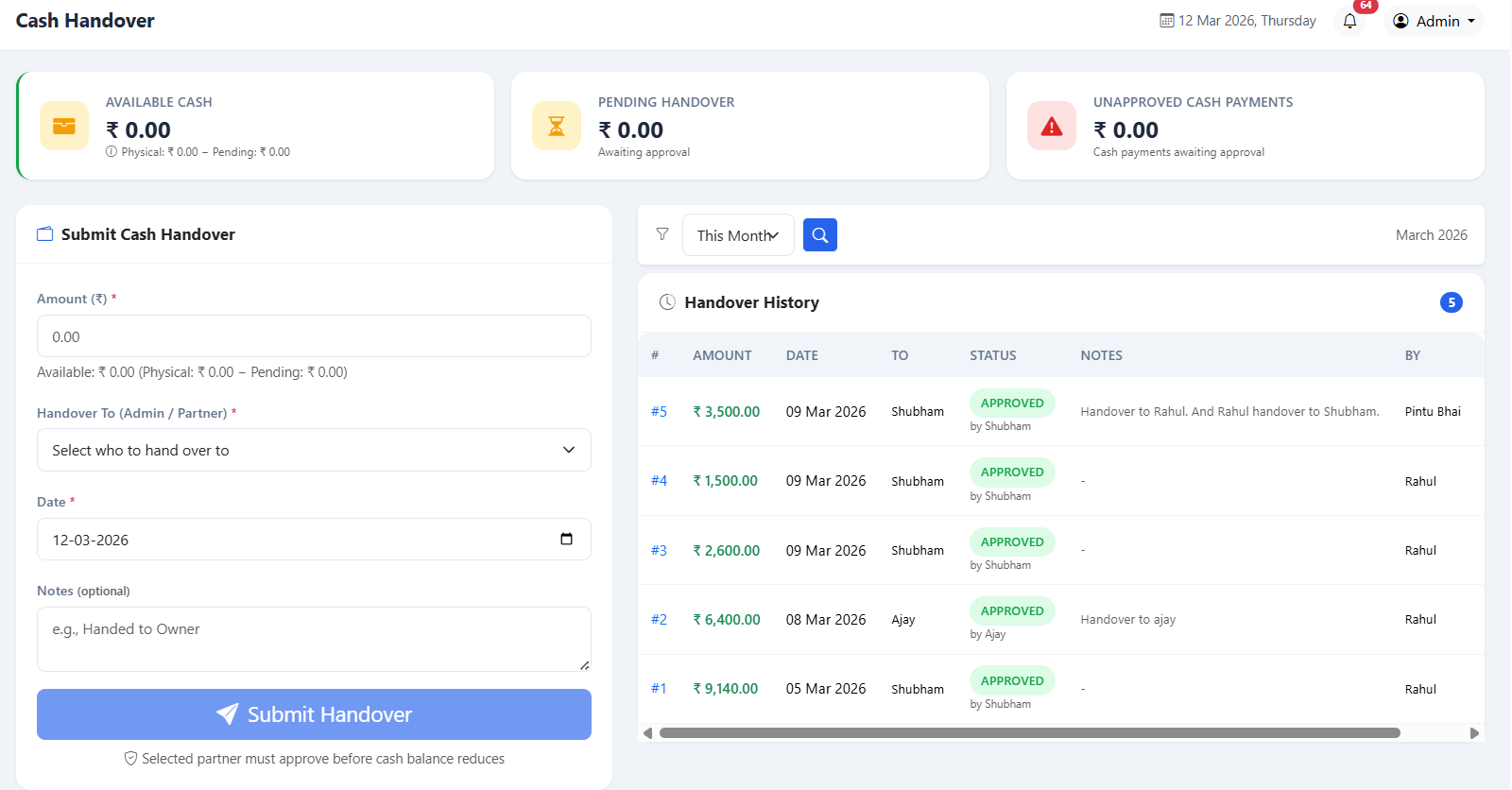Image resolution: width=1512 pixels, height=790 pixels.
Task: Click the Notes textarea resize handle
Action: tap(585, 665)
